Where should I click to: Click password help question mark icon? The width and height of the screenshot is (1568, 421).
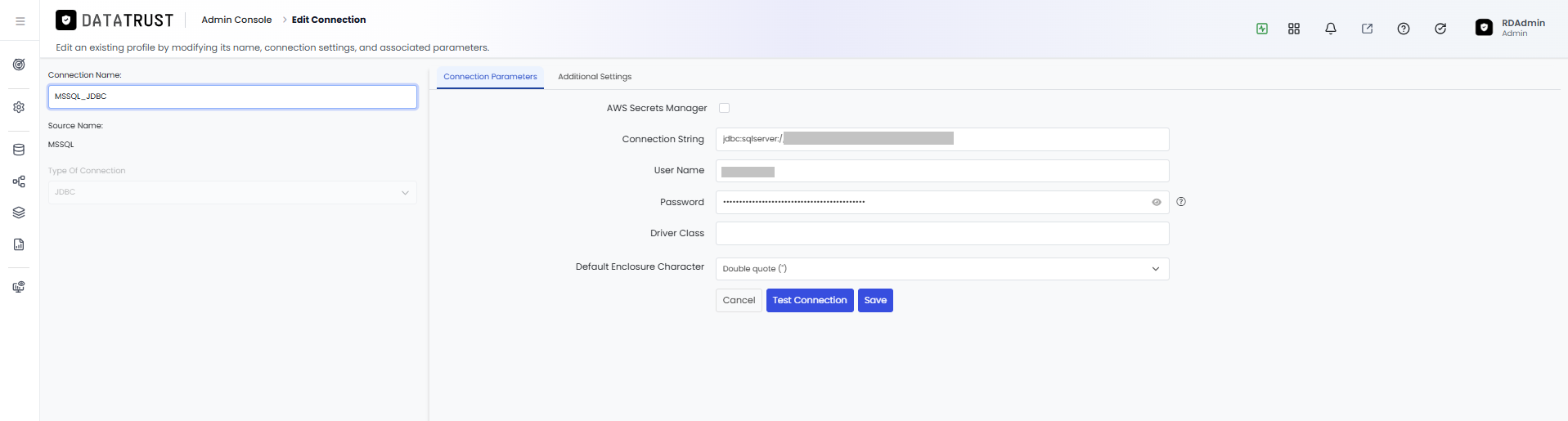tap(1181, 202)
